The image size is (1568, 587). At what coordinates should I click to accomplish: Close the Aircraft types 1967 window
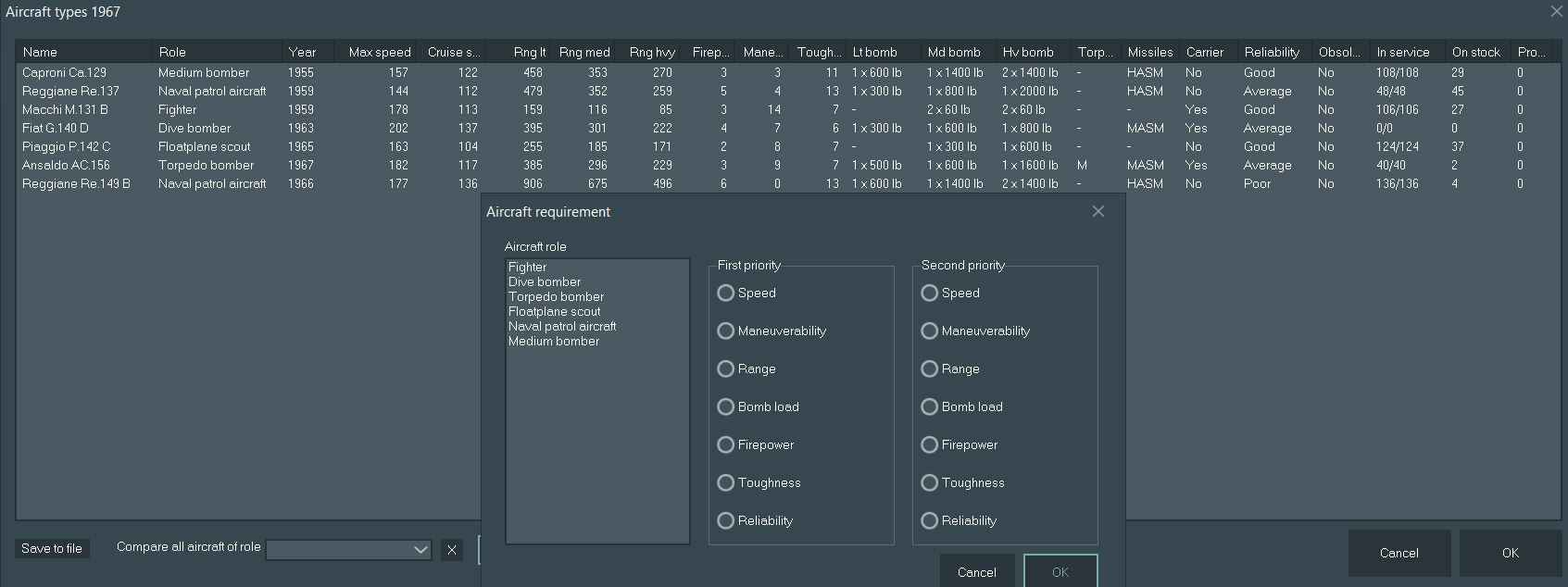(x=1556, y=12)
